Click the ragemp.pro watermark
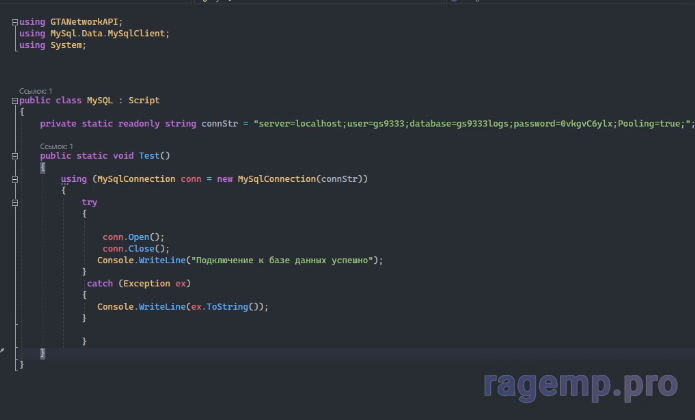The height and width of the screenshot is (420, 695). [581, 386]
